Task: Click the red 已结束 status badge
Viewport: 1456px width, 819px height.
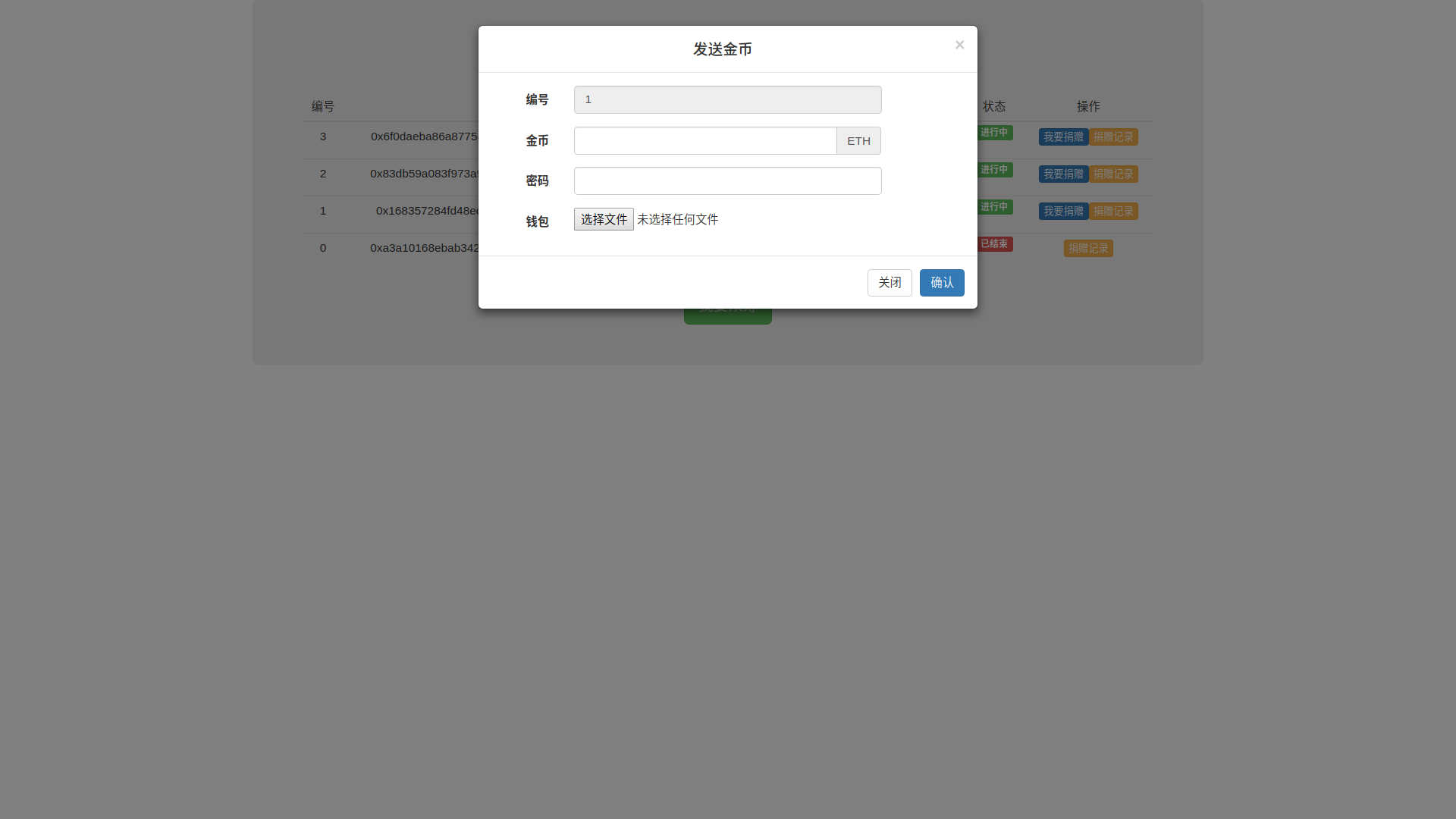Action: pyautogui.click(x=994, y=244)
